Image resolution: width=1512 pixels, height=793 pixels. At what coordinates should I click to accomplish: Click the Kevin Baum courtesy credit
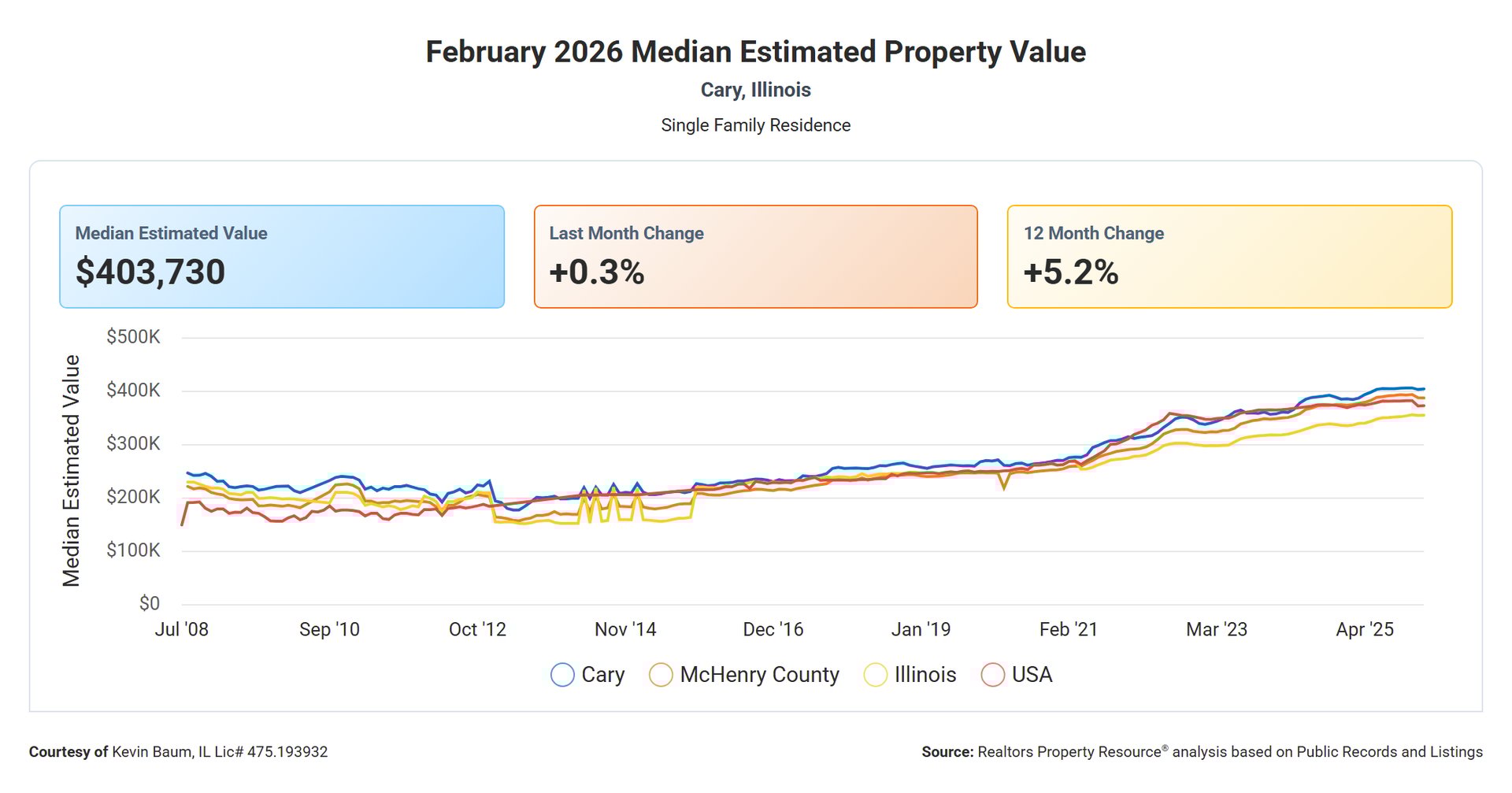[179, 752]
